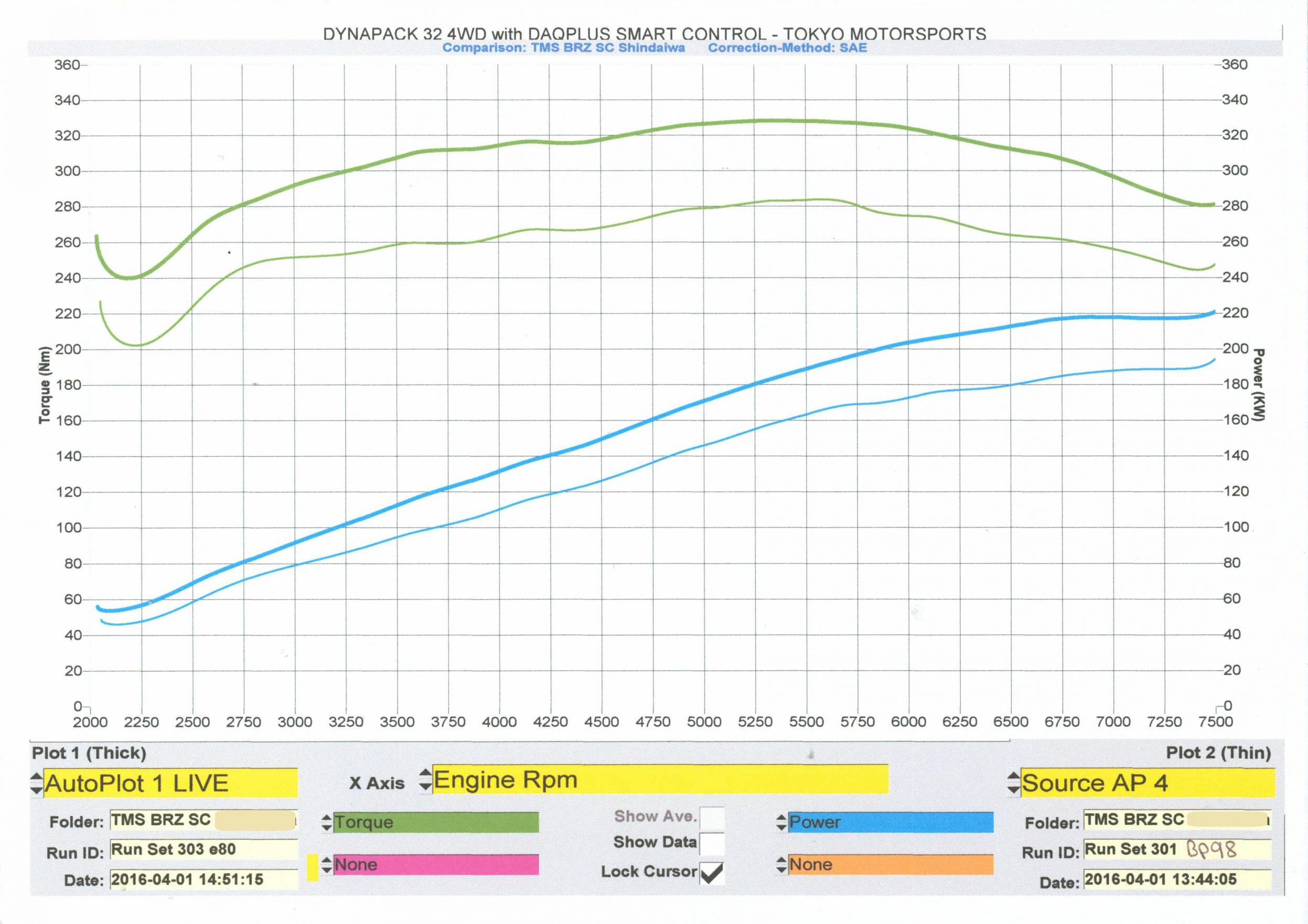Click the AutoPlot 1 LIVE stepper arrows
Image resolution: width=1308 pixels, height=924 pixels.
36,783
